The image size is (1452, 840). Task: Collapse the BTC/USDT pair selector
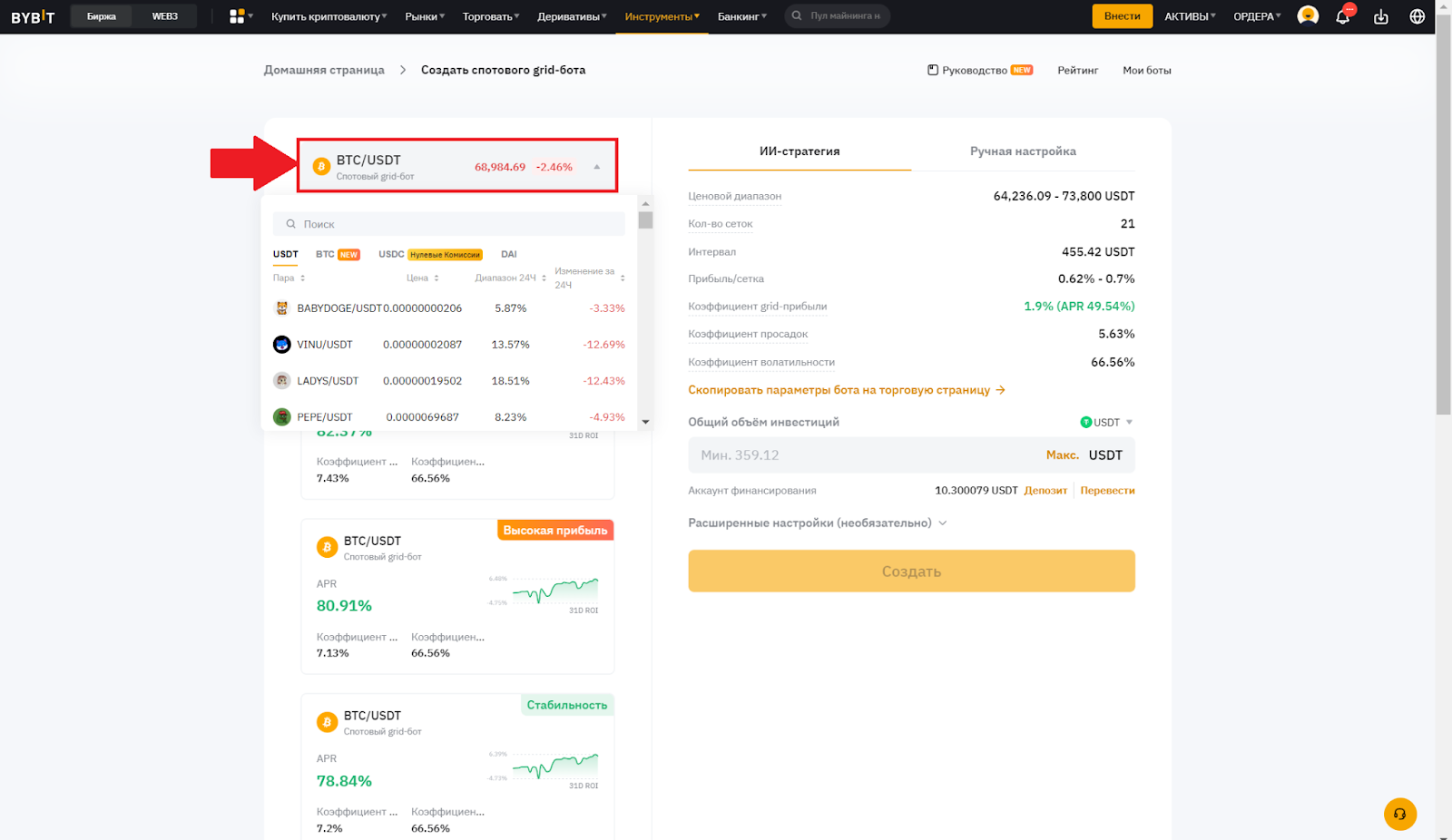click(597, 167)
